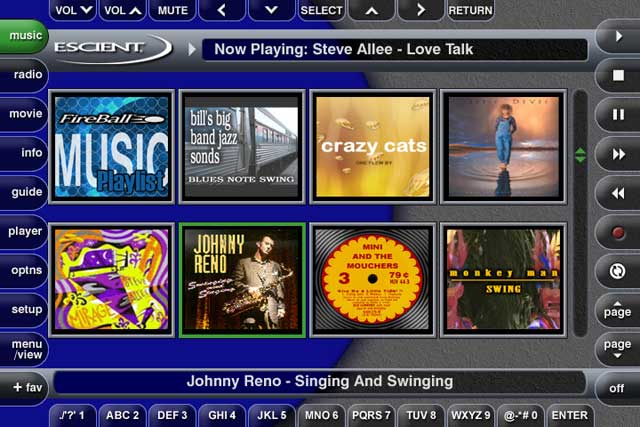Hit the fast forward button
Screen dimensions: 640x427
pos(617,153)
